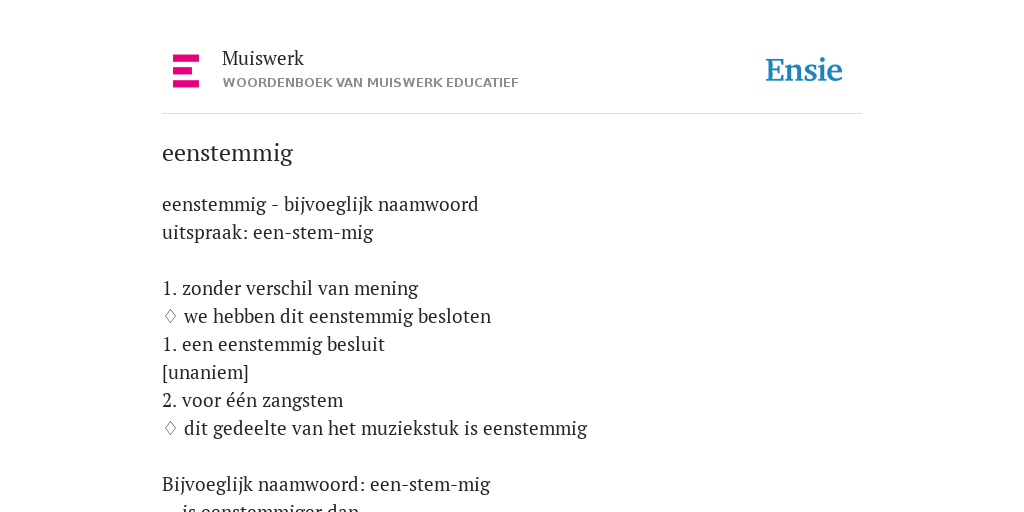The image size is (1024, 512).
Task: Select the Woordenboek van Muiswerk Educatief subtitle
Action: [370, 83]
